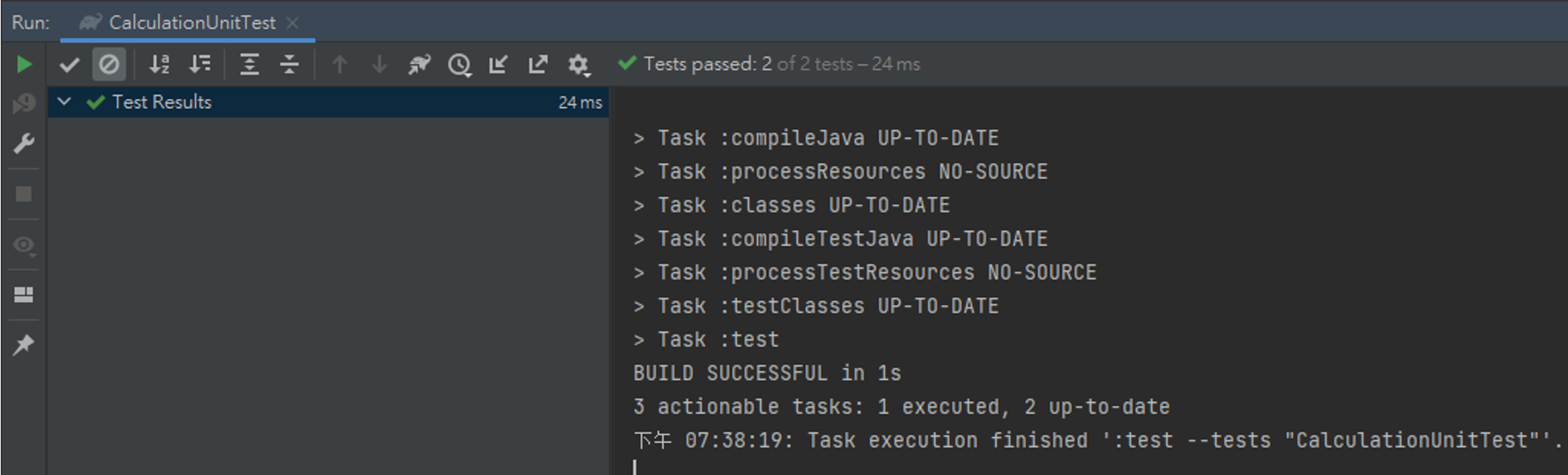Import tests from file with the import icon
The height and width of the screenshot is (475, 1568).
(498, 64)
